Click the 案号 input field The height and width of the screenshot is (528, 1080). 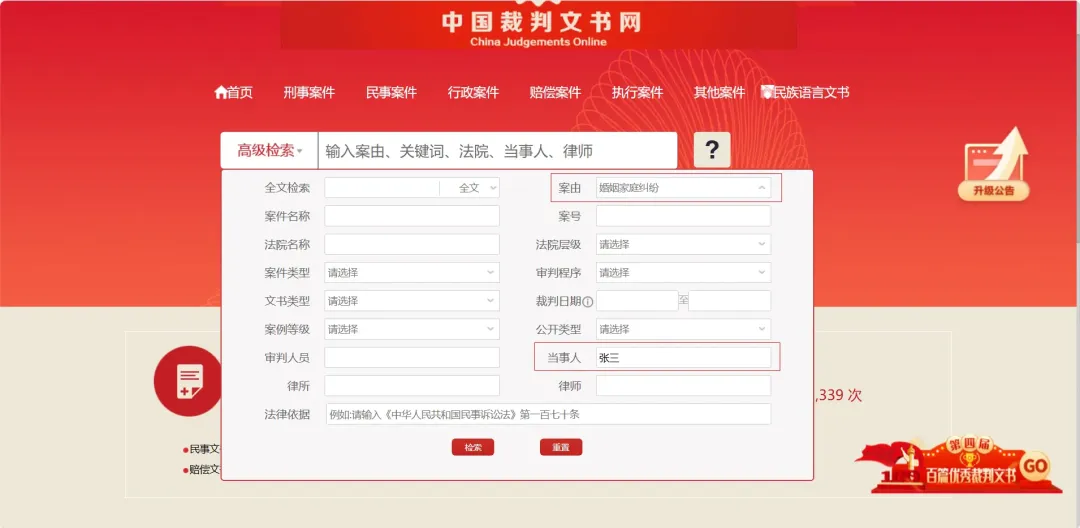pos(683,216)
